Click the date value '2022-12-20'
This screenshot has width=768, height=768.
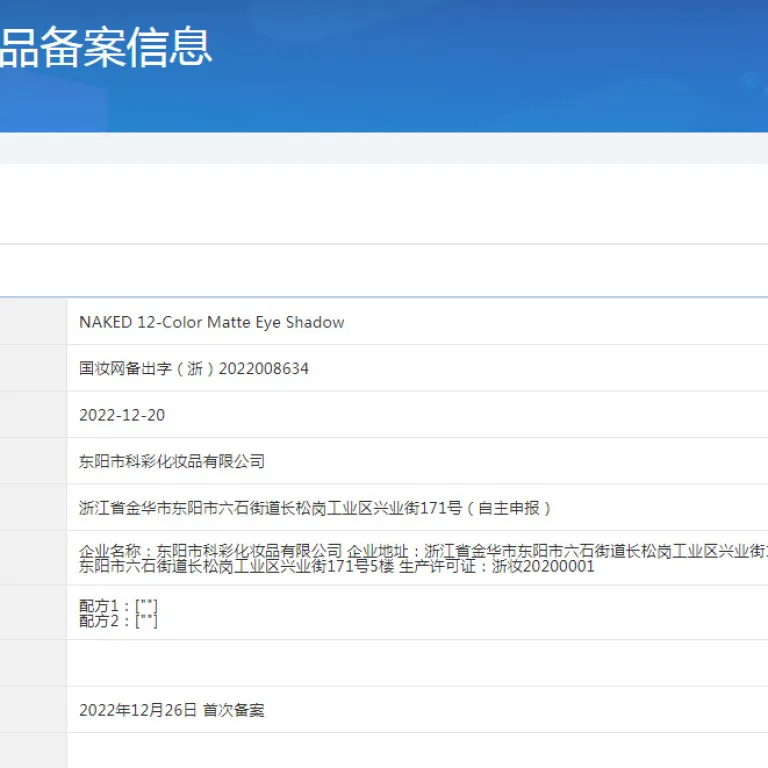(x=122, y=415)
